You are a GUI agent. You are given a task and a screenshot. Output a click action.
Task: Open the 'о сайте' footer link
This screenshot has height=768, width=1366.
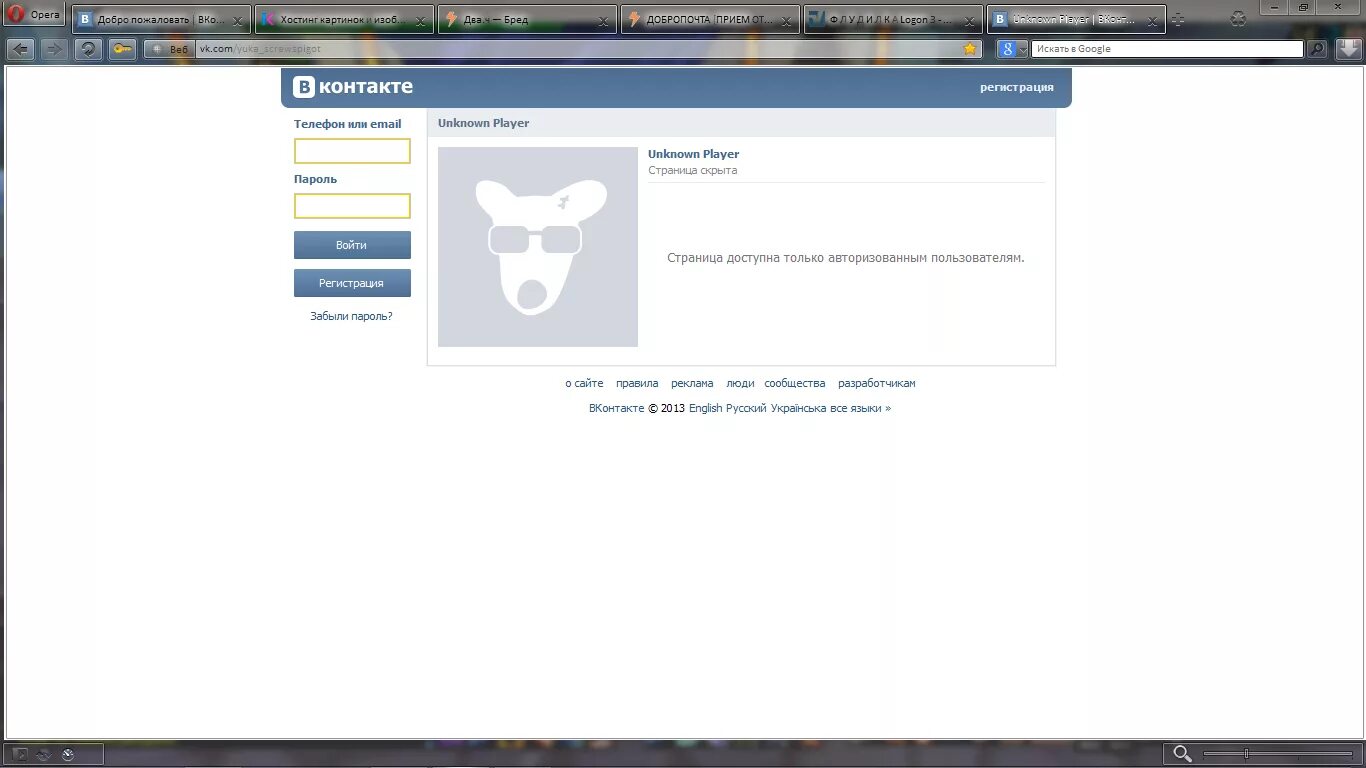(584, 383)
